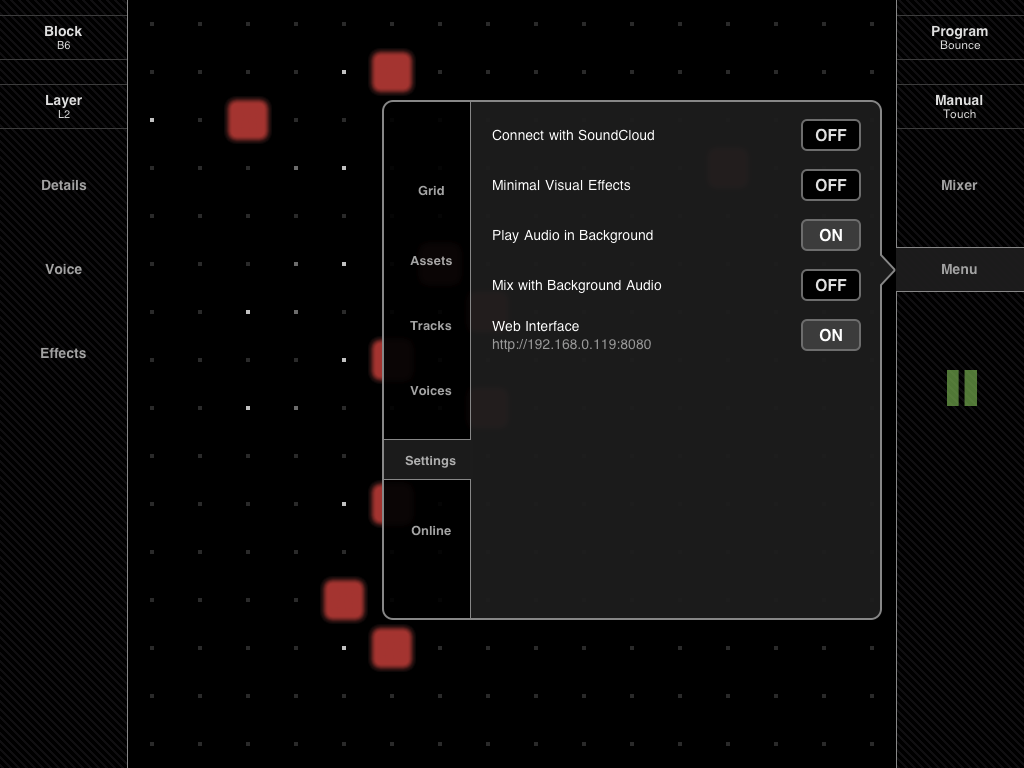
Task: Close the Menu panel button
Action: (x=959, y=269)
